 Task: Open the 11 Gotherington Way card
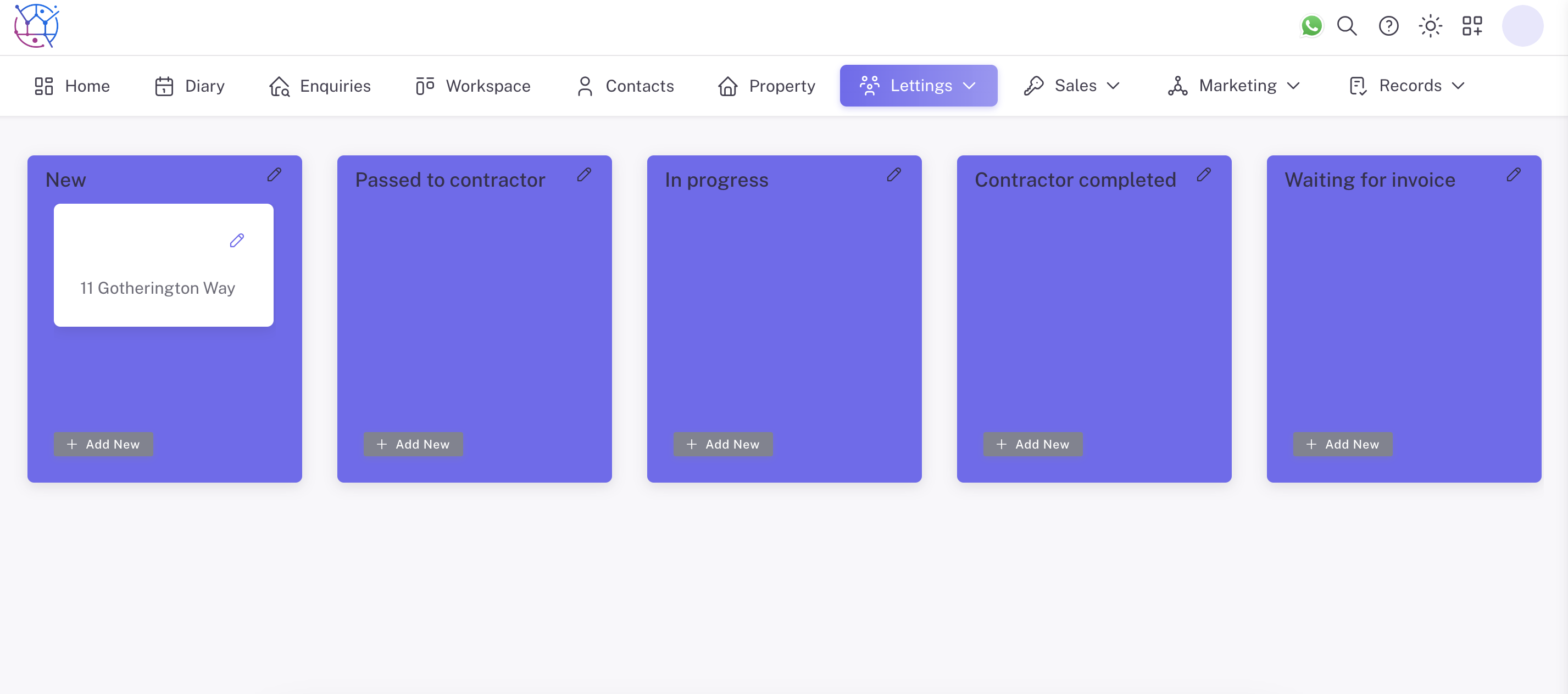click(158, 288)
